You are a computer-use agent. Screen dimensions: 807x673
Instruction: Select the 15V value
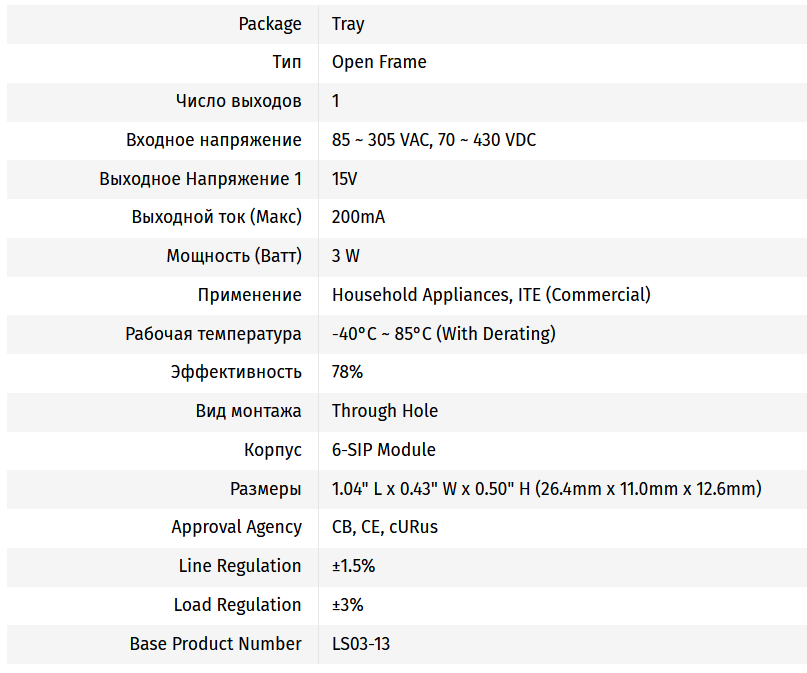pos(344,179)
